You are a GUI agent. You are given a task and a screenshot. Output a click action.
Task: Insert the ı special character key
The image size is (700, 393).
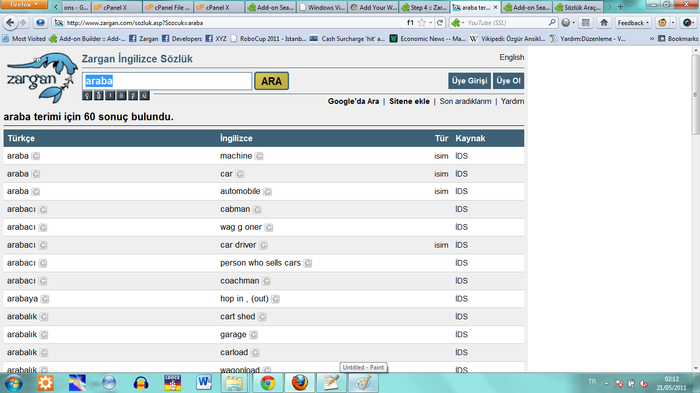click(x=110, y=95)
